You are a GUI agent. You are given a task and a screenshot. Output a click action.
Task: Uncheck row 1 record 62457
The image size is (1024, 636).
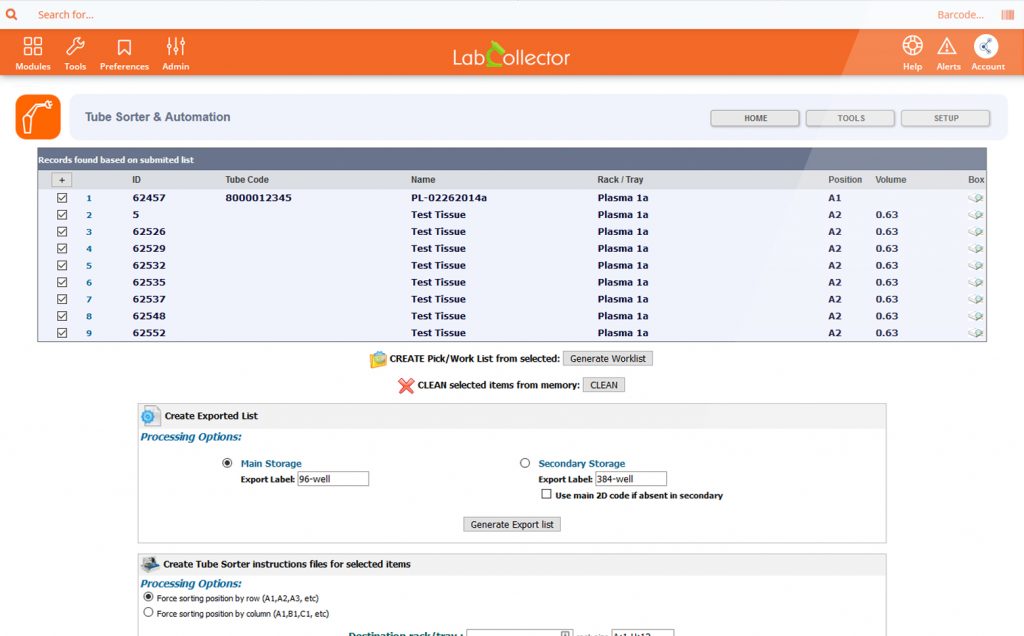[x=62, y=198]
